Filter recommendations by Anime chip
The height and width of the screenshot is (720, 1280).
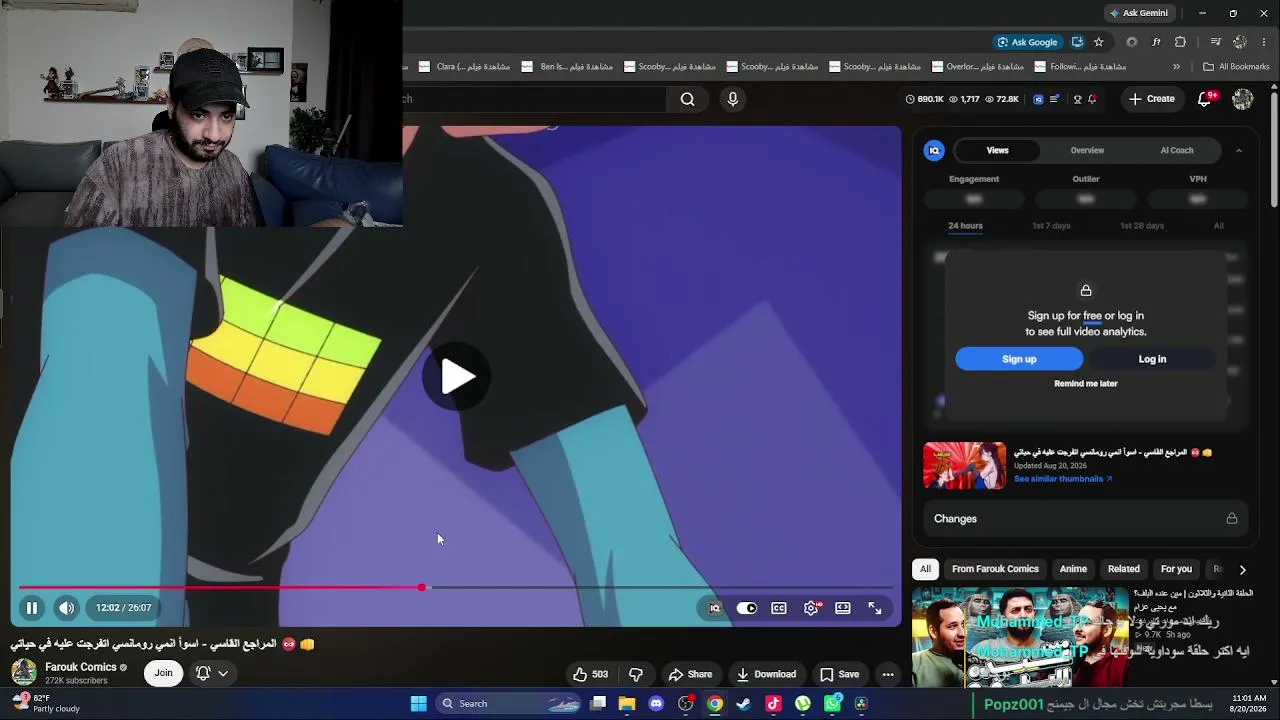point(1073,569)
